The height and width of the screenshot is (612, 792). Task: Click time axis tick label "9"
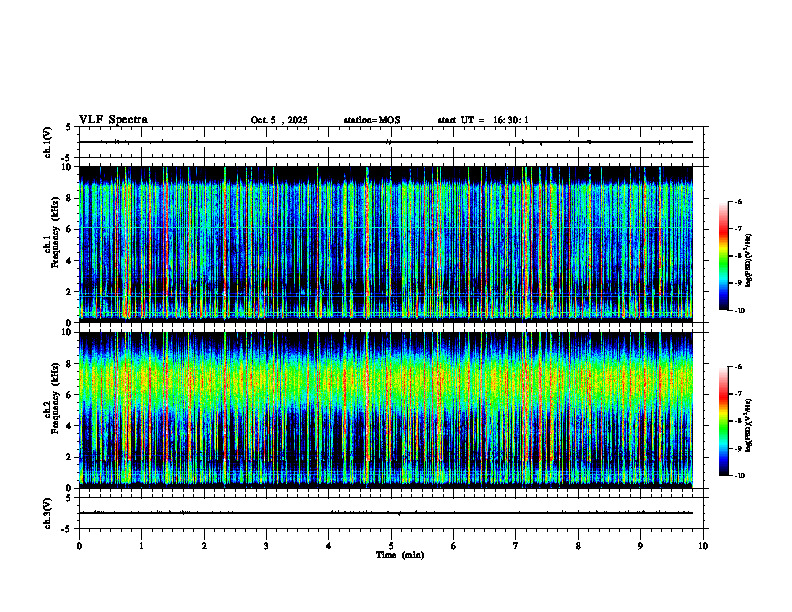[x=640, y=546]
